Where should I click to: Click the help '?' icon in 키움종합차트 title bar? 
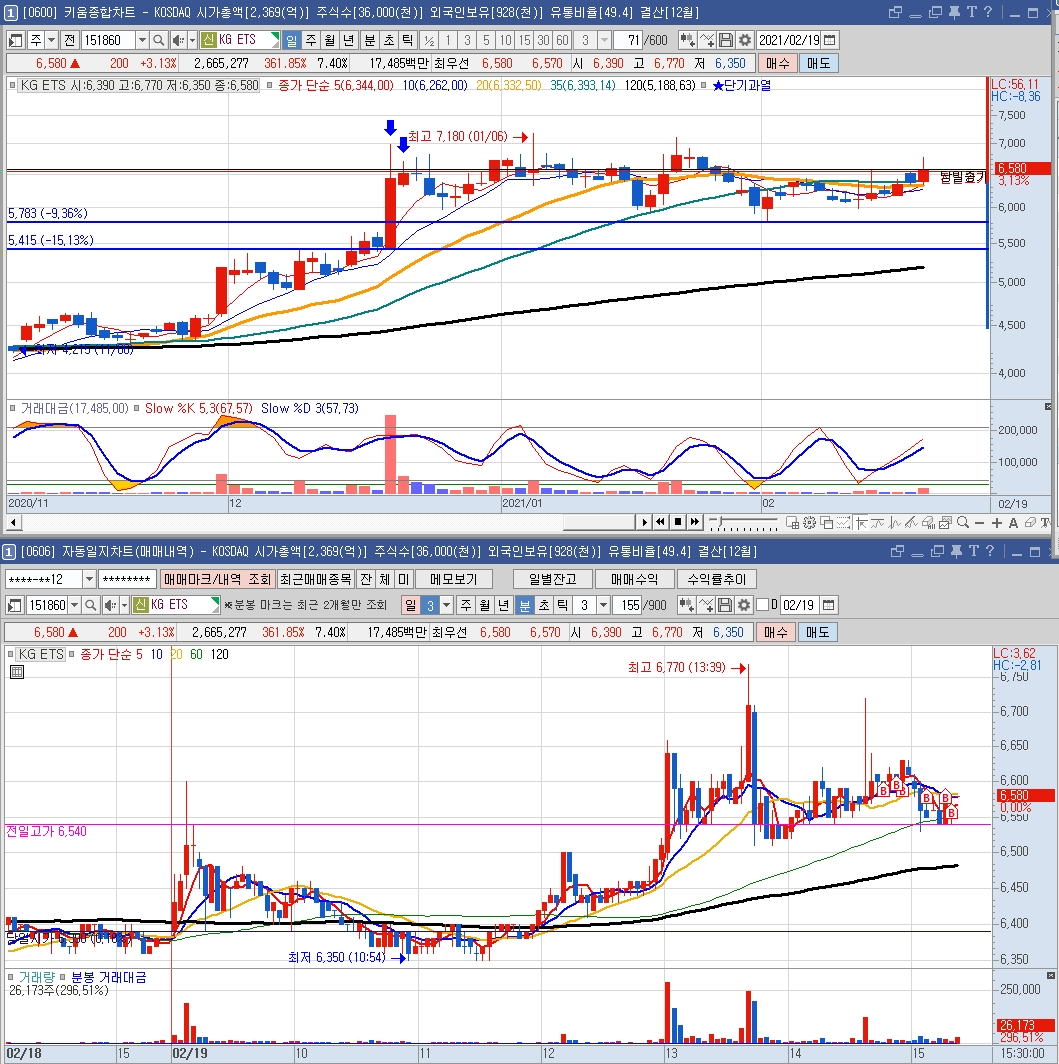coord(988,12)
